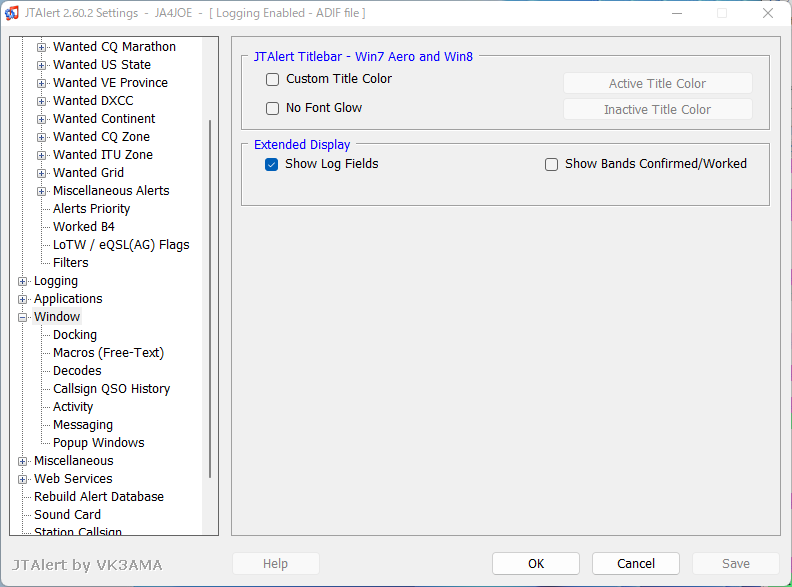Enable Custom Title Color checkbox
The height and width of the screenshot is (587, 792).
pos(272,79)
